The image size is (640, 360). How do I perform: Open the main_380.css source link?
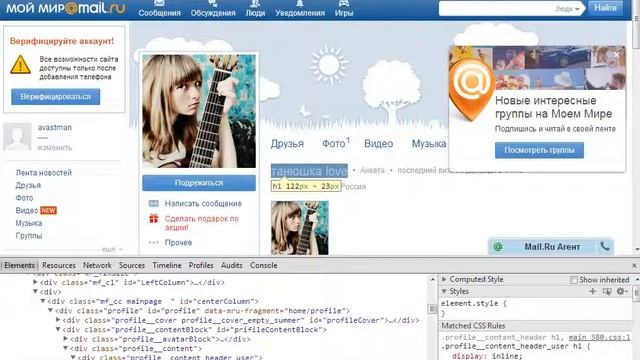(599, 337)
